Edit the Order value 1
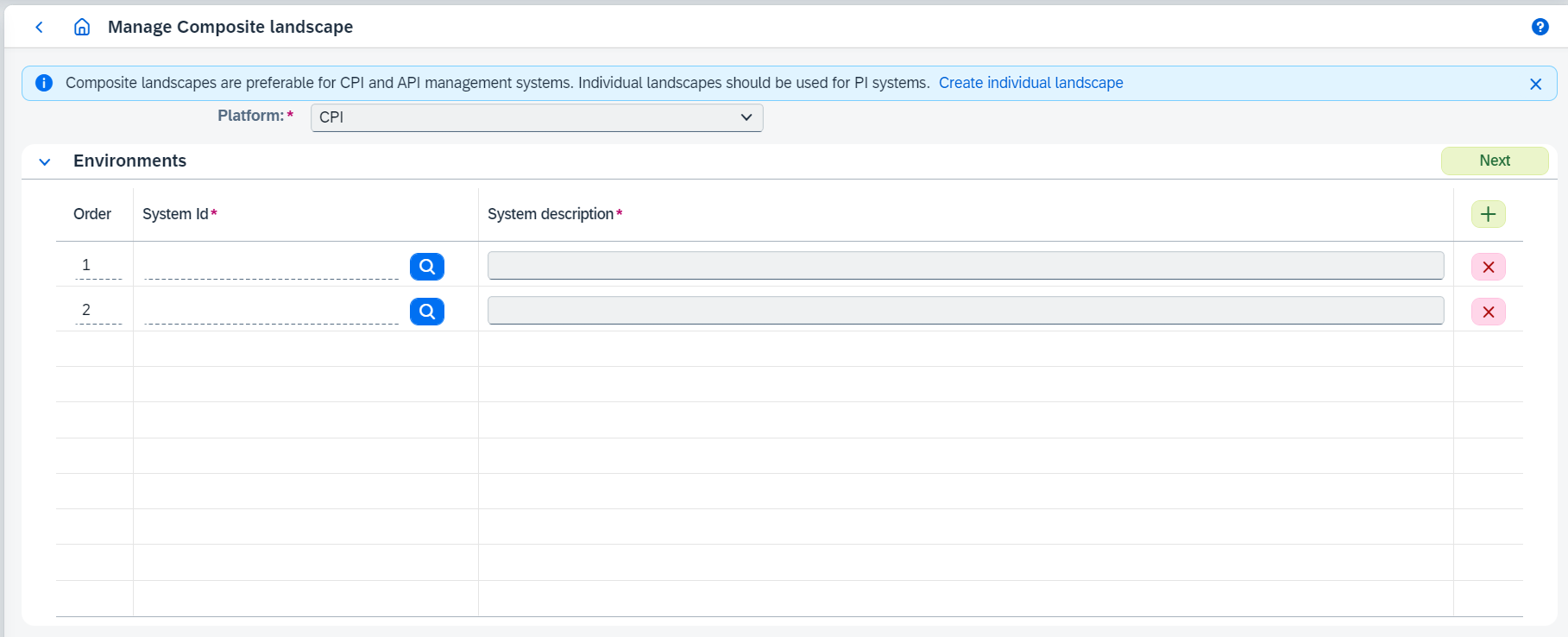Screen dimensions: 1568x637 (98, 265)
